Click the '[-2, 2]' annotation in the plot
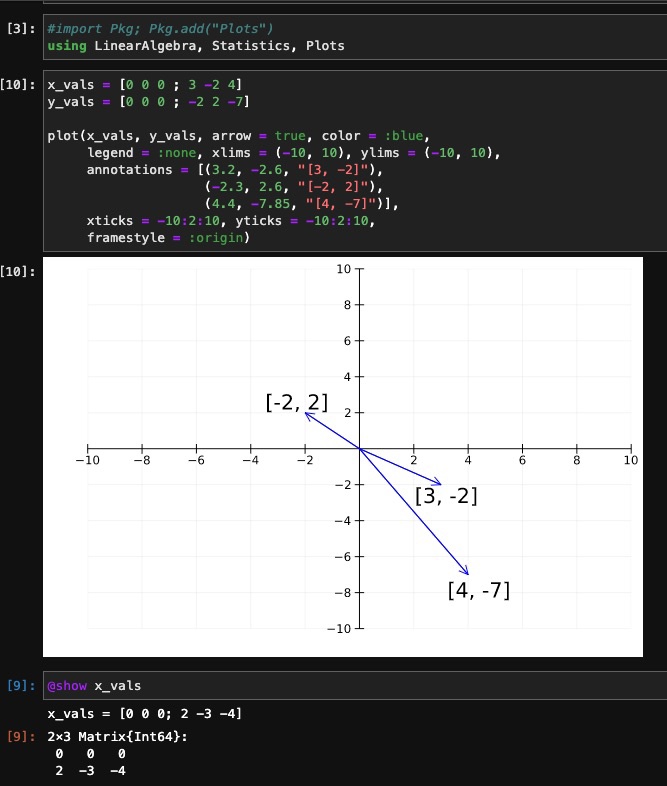This screenshot has width=667, height=786. (296, 402)
